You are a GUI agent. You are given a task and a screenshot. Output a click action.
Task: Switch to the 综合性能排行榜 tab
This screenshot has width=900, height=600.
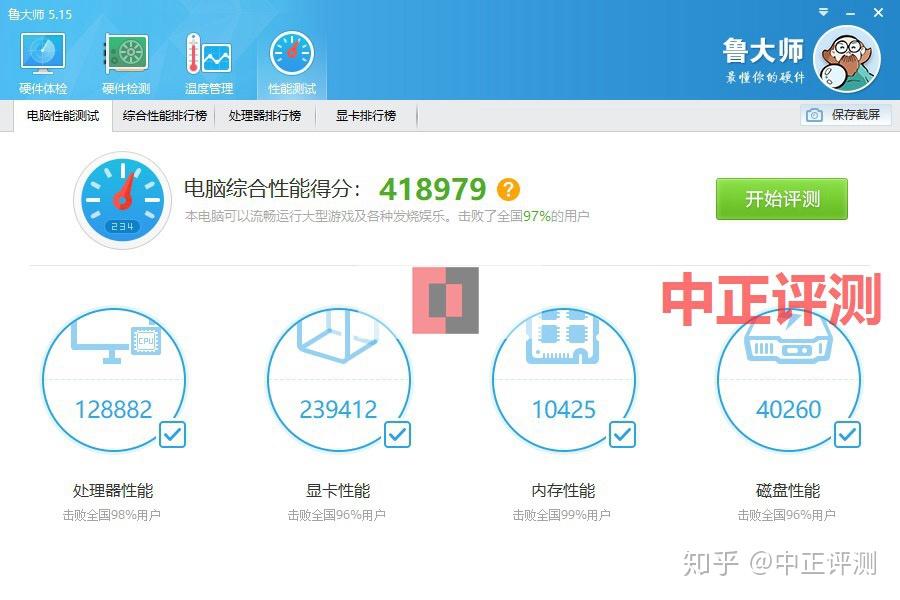click(164, 115)
